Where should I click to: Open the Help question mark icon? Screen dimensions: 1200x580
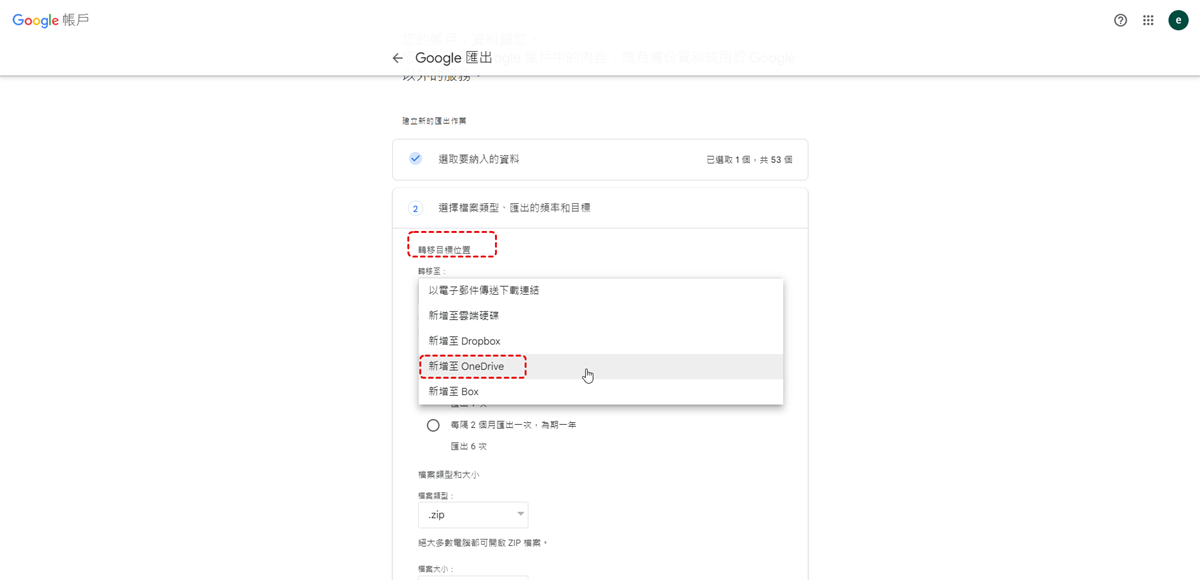click(x=1120, y=20)
